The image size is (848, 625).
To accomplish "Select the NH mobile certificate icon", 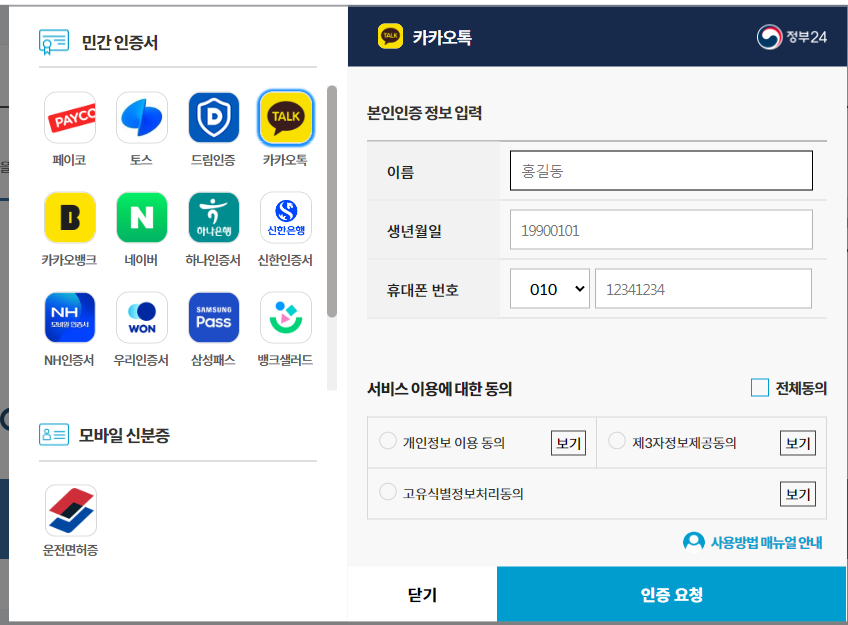I will [70, 317].
